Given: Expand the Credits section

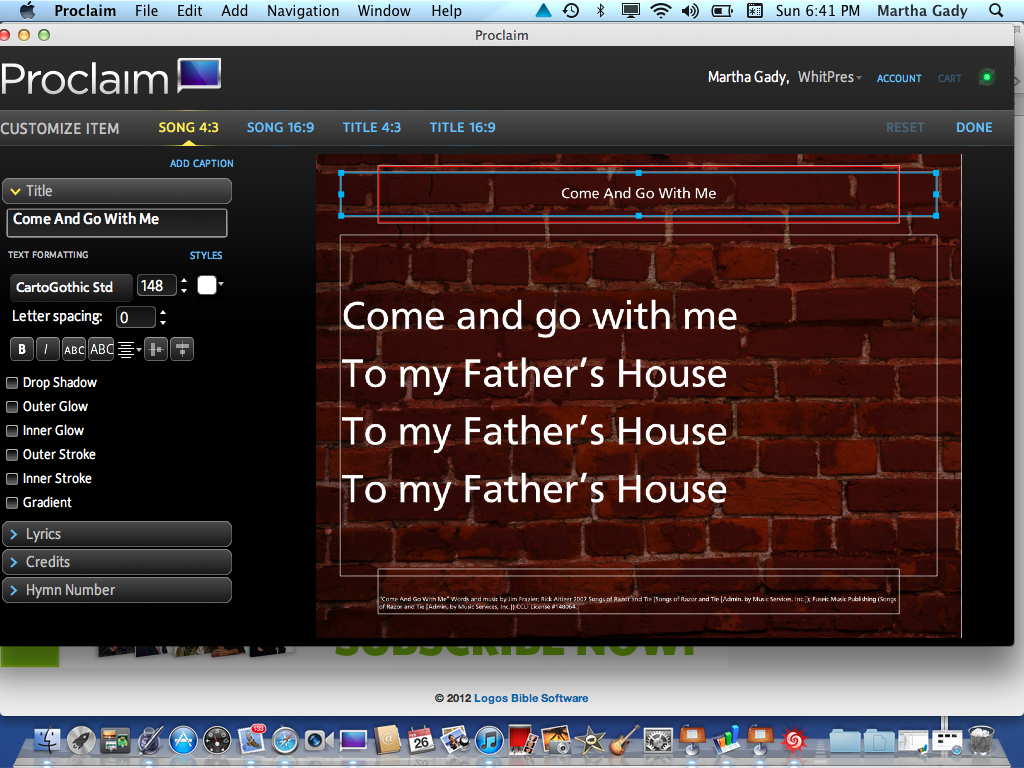Looking at the screenshot, I should click(x=117, y=562).
